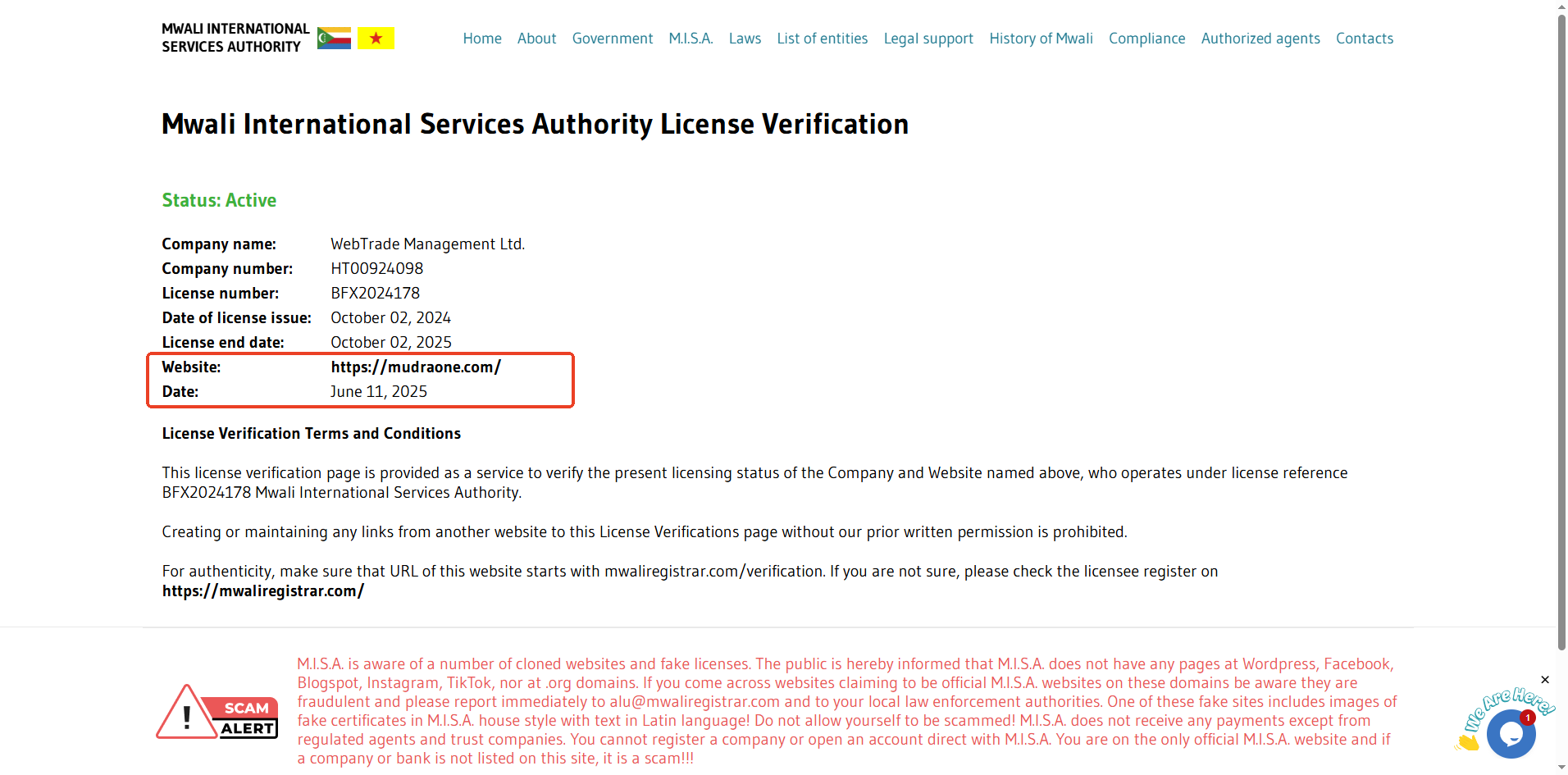Click the Scam Alert warning badge
This screenshot has width=1568, height=775.
click(x=217, y=712)
